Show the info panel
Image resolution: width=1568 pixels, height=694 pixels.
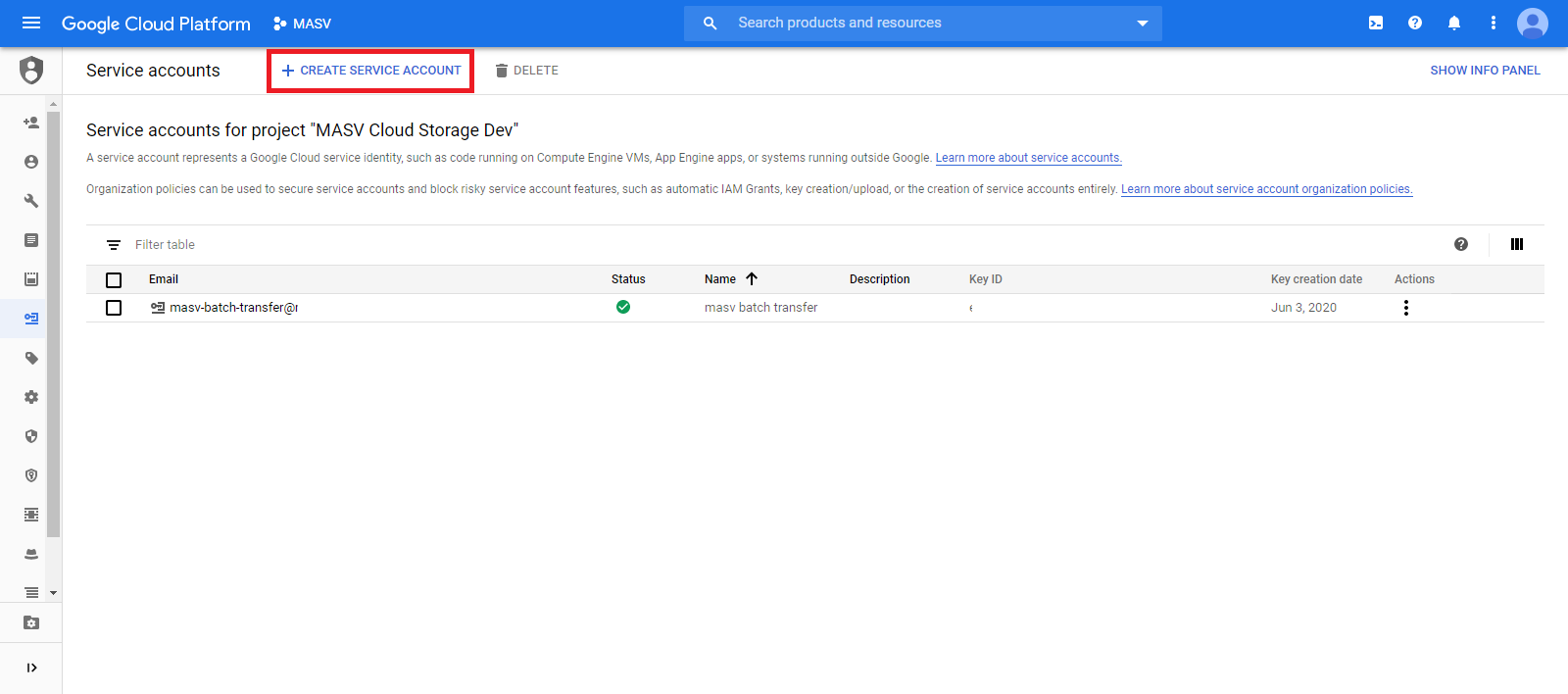[1485, 71]
